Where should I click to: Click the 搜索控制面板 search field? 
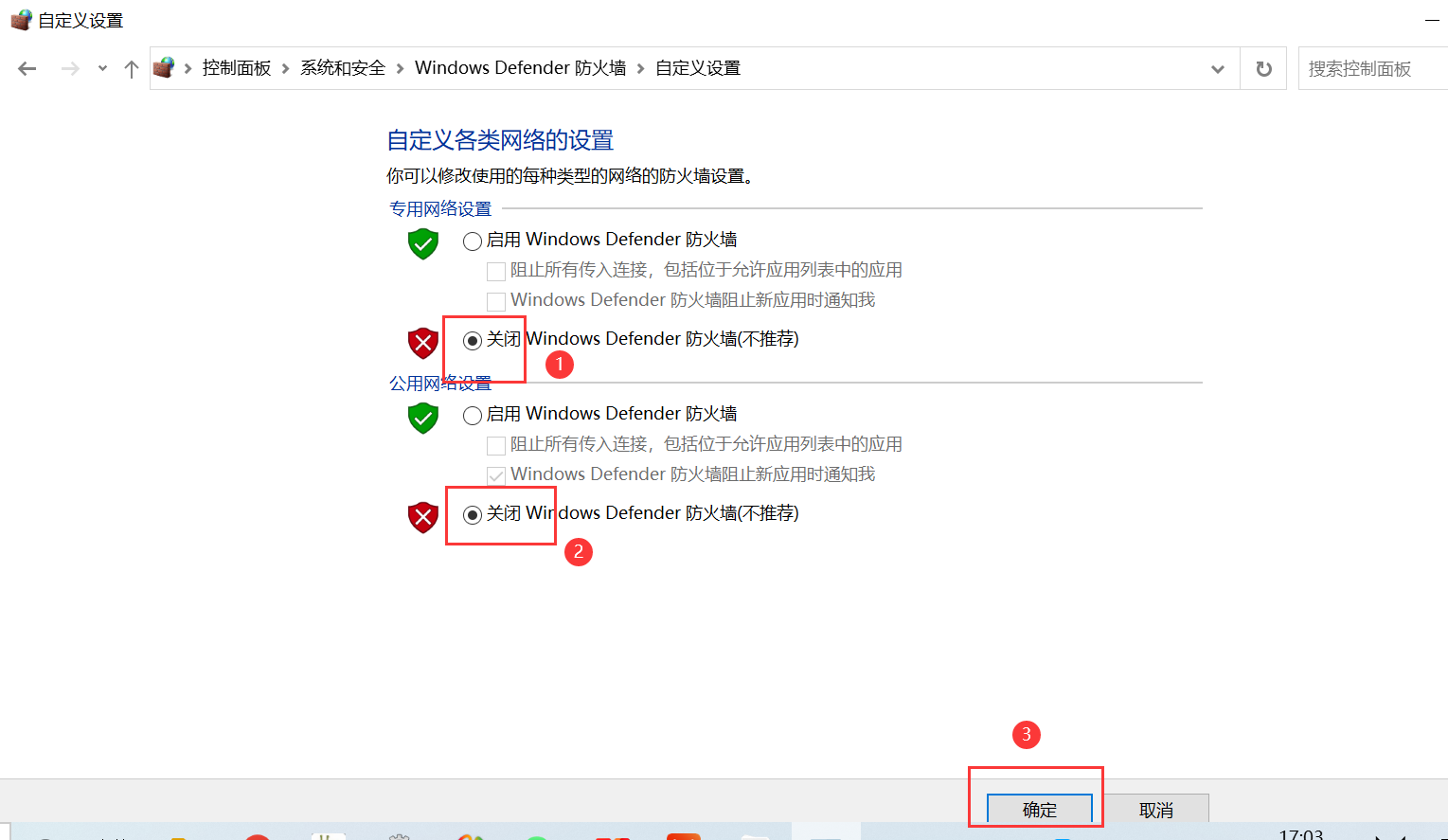(1372, 68)
